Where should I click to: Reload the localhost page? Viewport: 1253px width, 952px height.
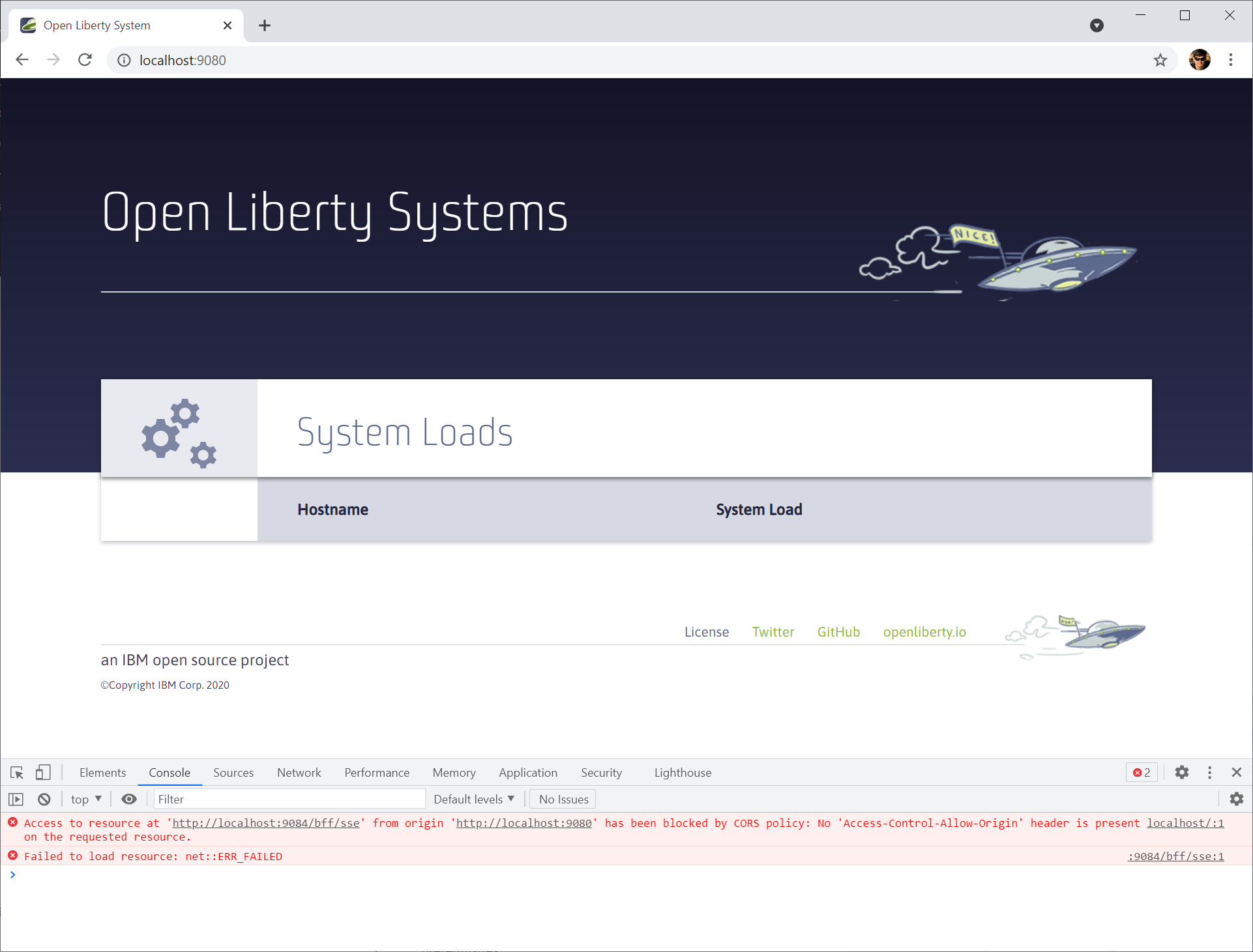click(85, 60)
